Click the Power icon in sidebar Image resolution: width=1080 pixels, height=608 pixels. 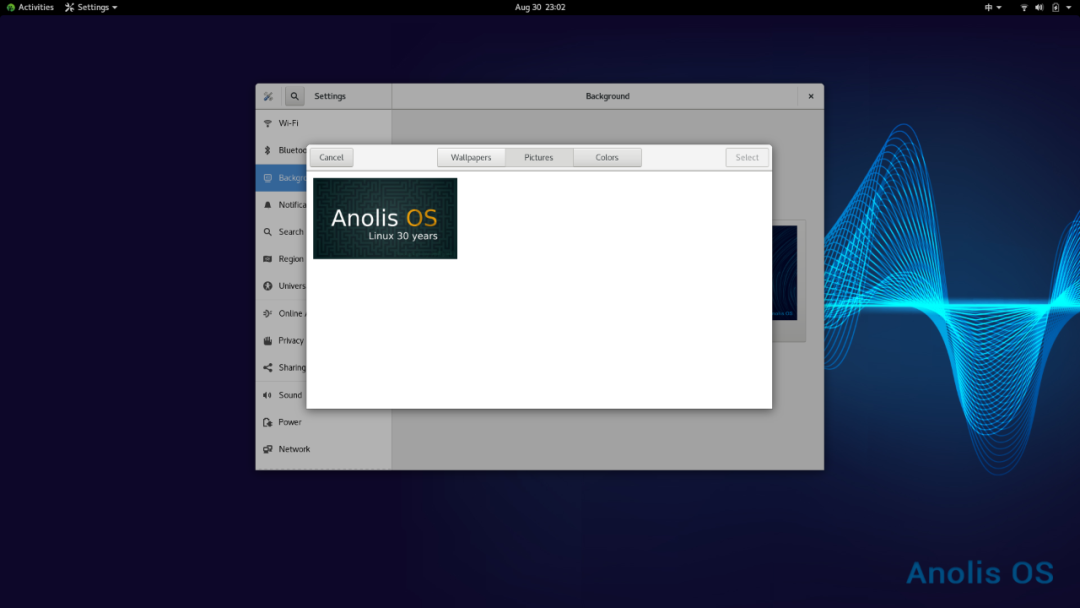268,422
